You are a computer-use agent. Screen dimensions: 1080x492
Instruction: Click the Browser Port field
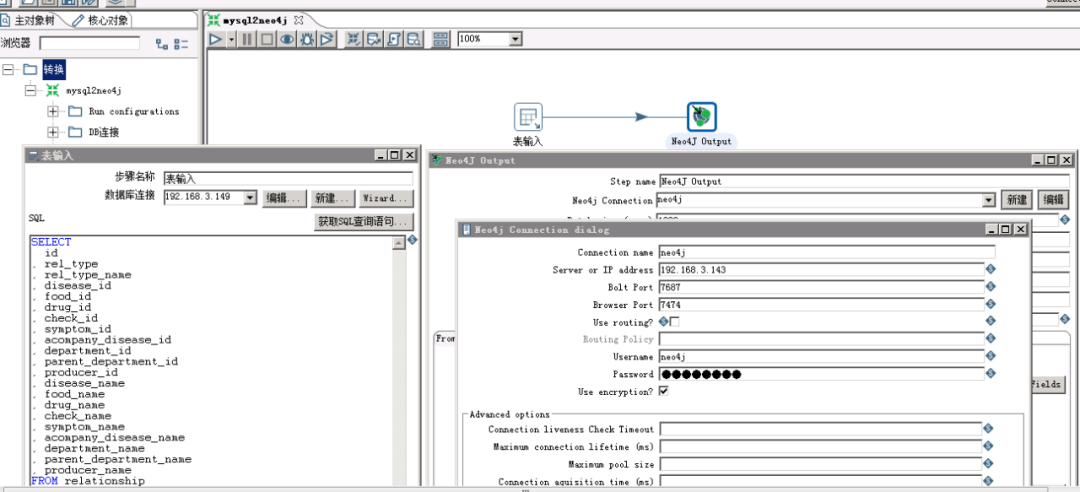[x=821, y=304]
